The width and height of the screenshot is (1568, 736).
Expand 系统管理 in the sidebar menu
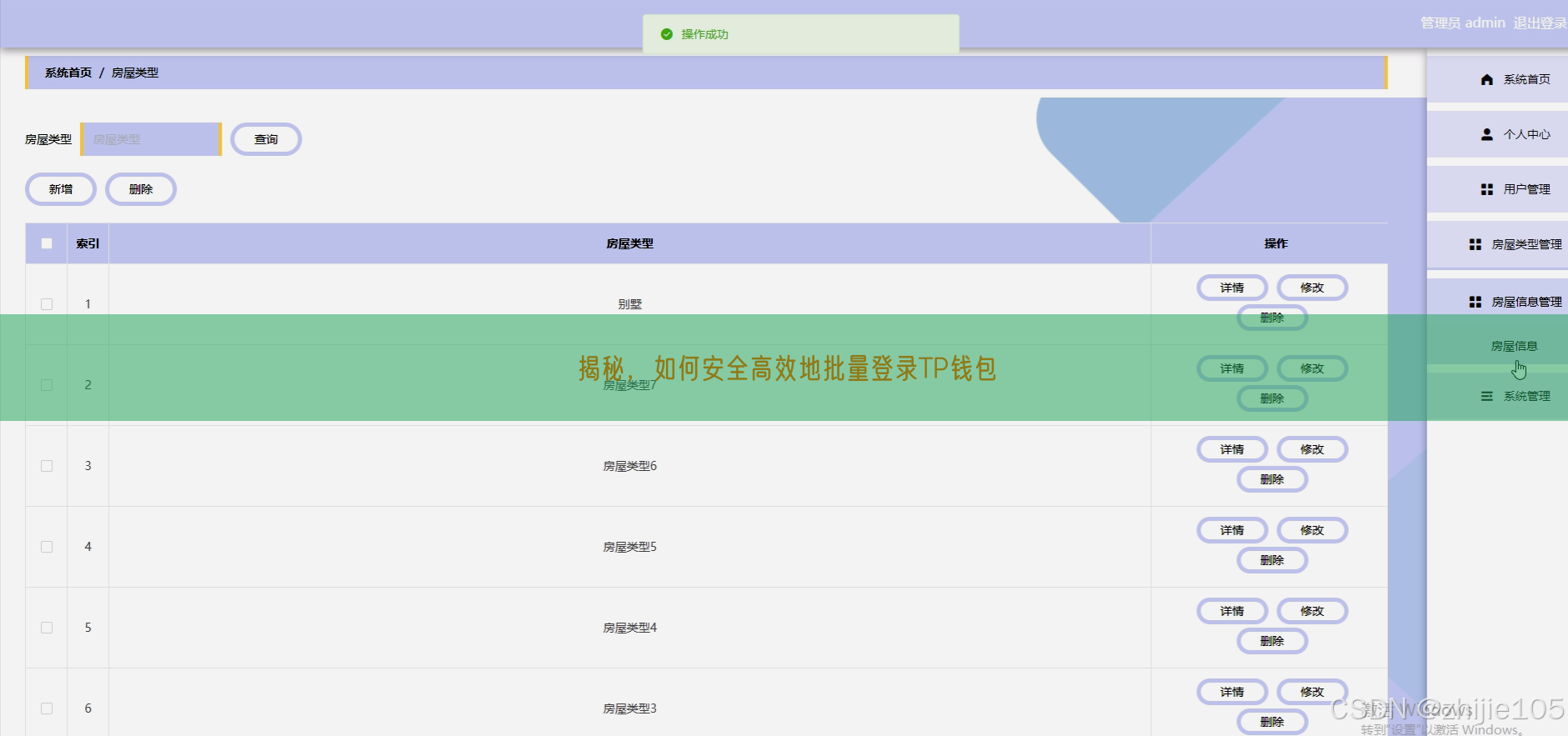(1497, 396)
